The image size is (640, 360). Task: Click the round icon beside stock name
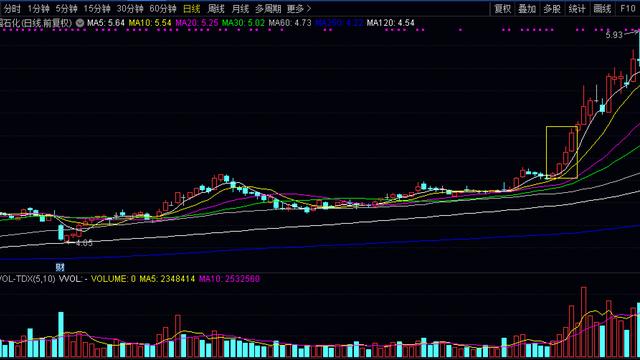pyautogui.click(x=80, y=23)
